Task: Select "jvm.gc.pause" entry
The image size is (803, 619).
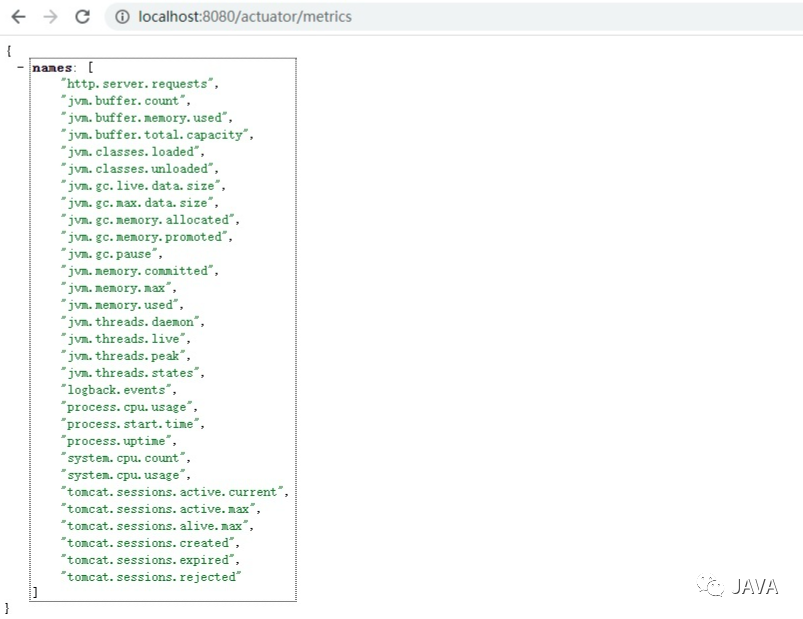Action: tap(109, 254)
